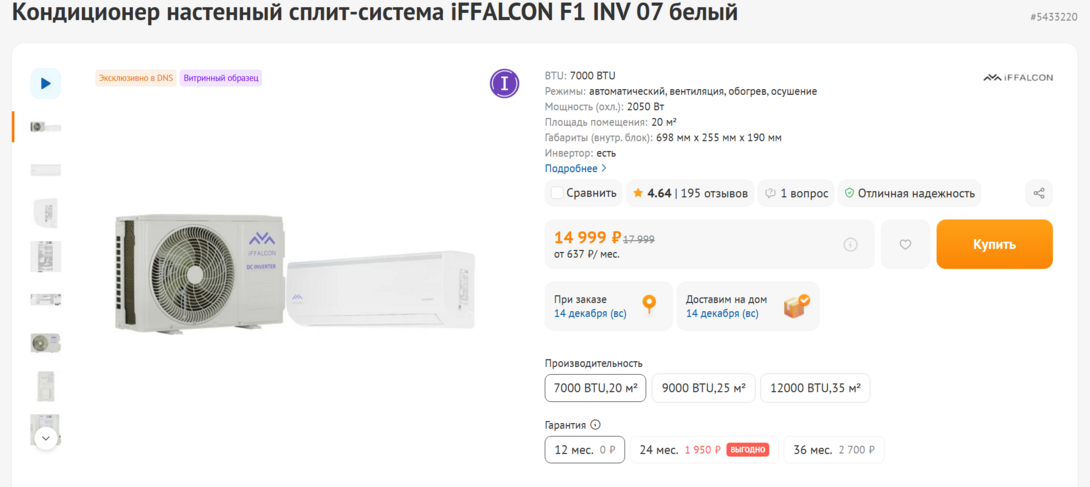This screenshot has height=487, width=1090.
Task: Check the Сравнить compare checkbox
Action: [557, 193]
